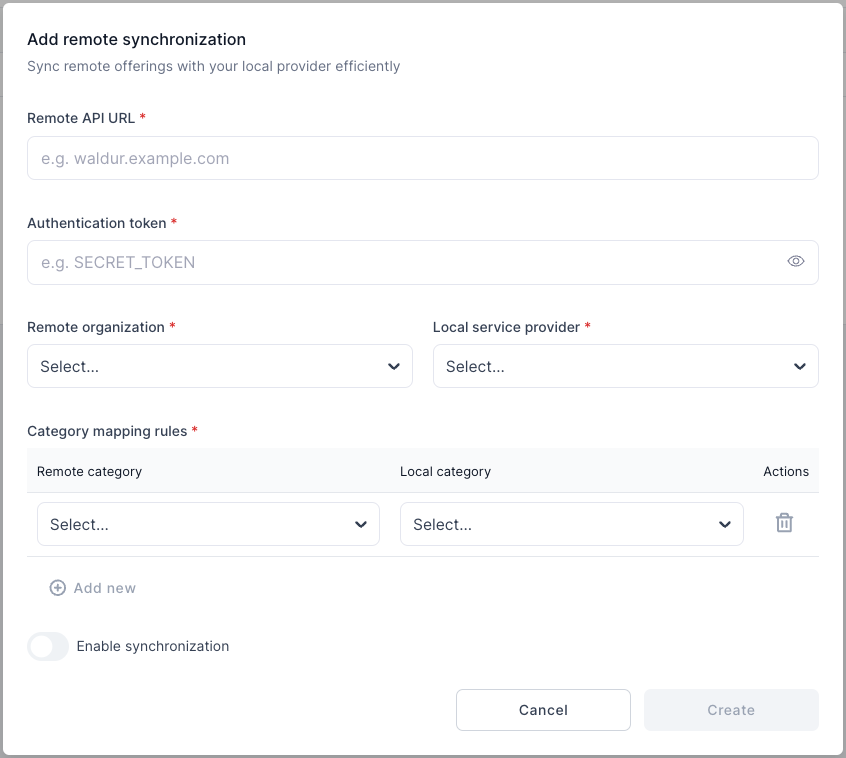
Task: Click the Local service provider chevron arrow
Action: [799, 367]
